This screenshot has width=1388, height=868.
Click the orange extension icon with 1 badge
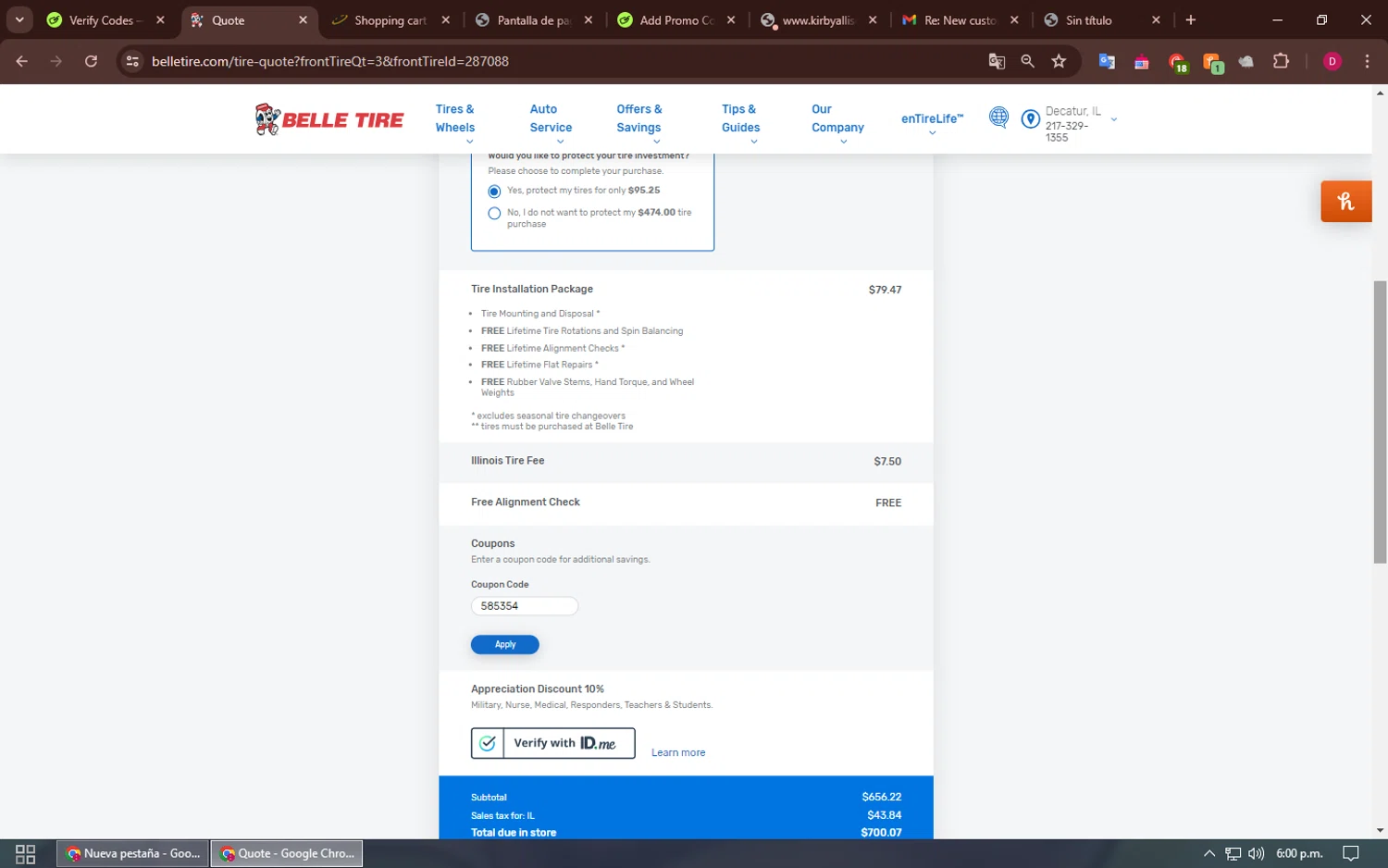click(x=1213, y=63)
